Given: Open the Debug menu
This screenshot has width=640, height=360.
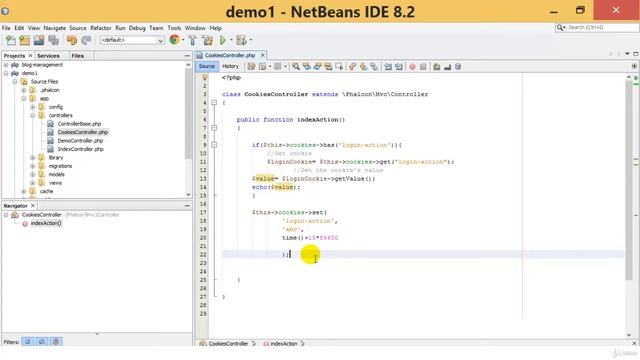Looking at the screenshot, I should pos(137,28).
